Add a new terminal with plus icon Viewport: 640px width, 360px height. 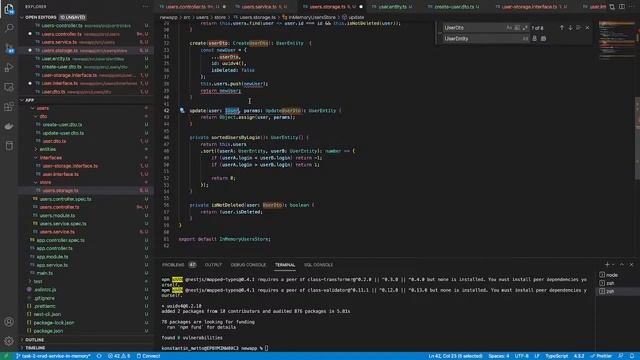pos(607,264)
